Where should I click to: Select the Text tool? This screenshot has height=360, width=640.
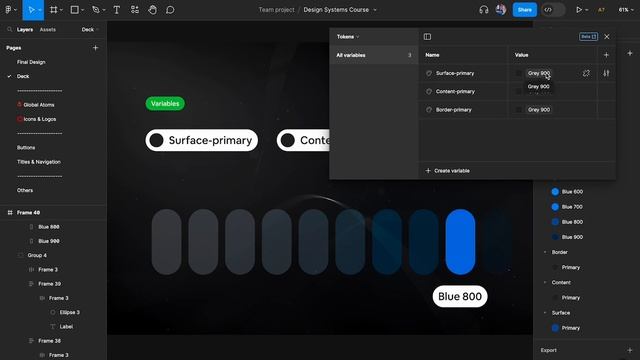[117, 10]
